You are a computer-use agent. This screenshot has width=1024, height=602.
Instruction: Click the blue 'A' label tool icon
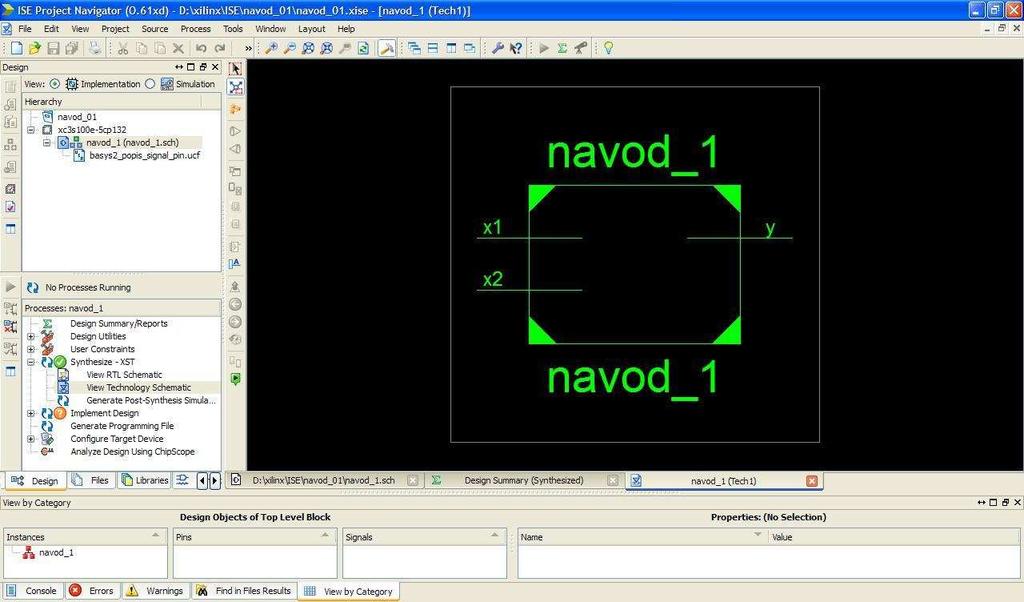tap(235, 264)
